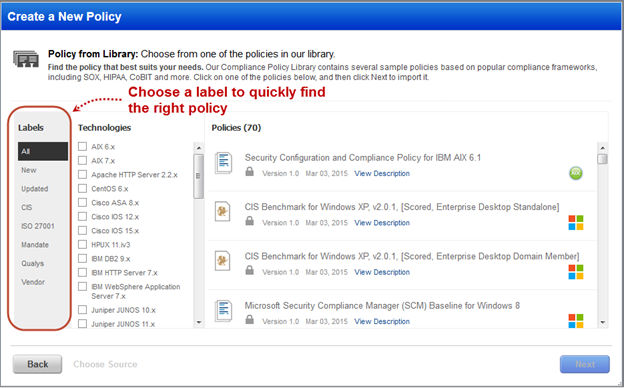Image resolution: width=624 pixels, height=388 pixels.
Task: Select CIS Benchmark Windows XP Enterprise Desktop Domain Member title
Action: [x=412, y=256]
